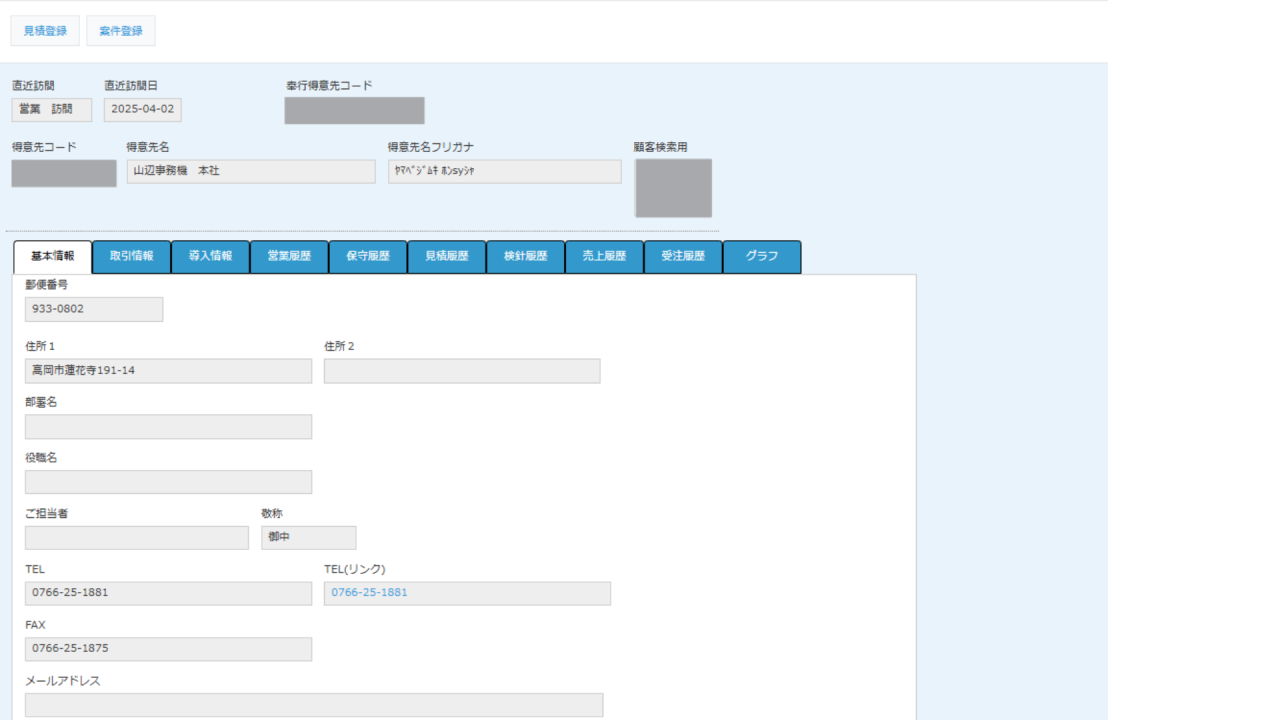1280x720 pixels.
Task: Click the メールアドレス input field
Action: (x=314, y=705)
